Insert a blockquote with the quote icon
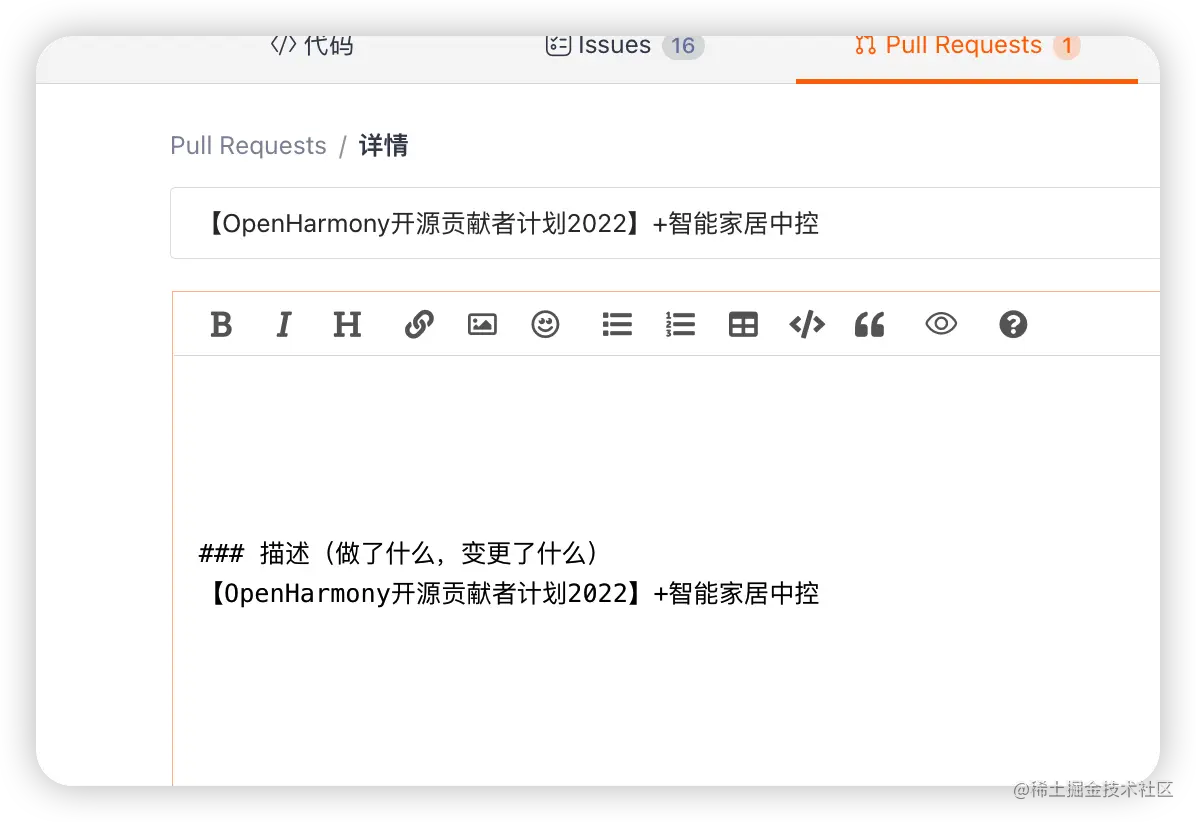This screenshot has width=1196, height=822. [870, 325]
